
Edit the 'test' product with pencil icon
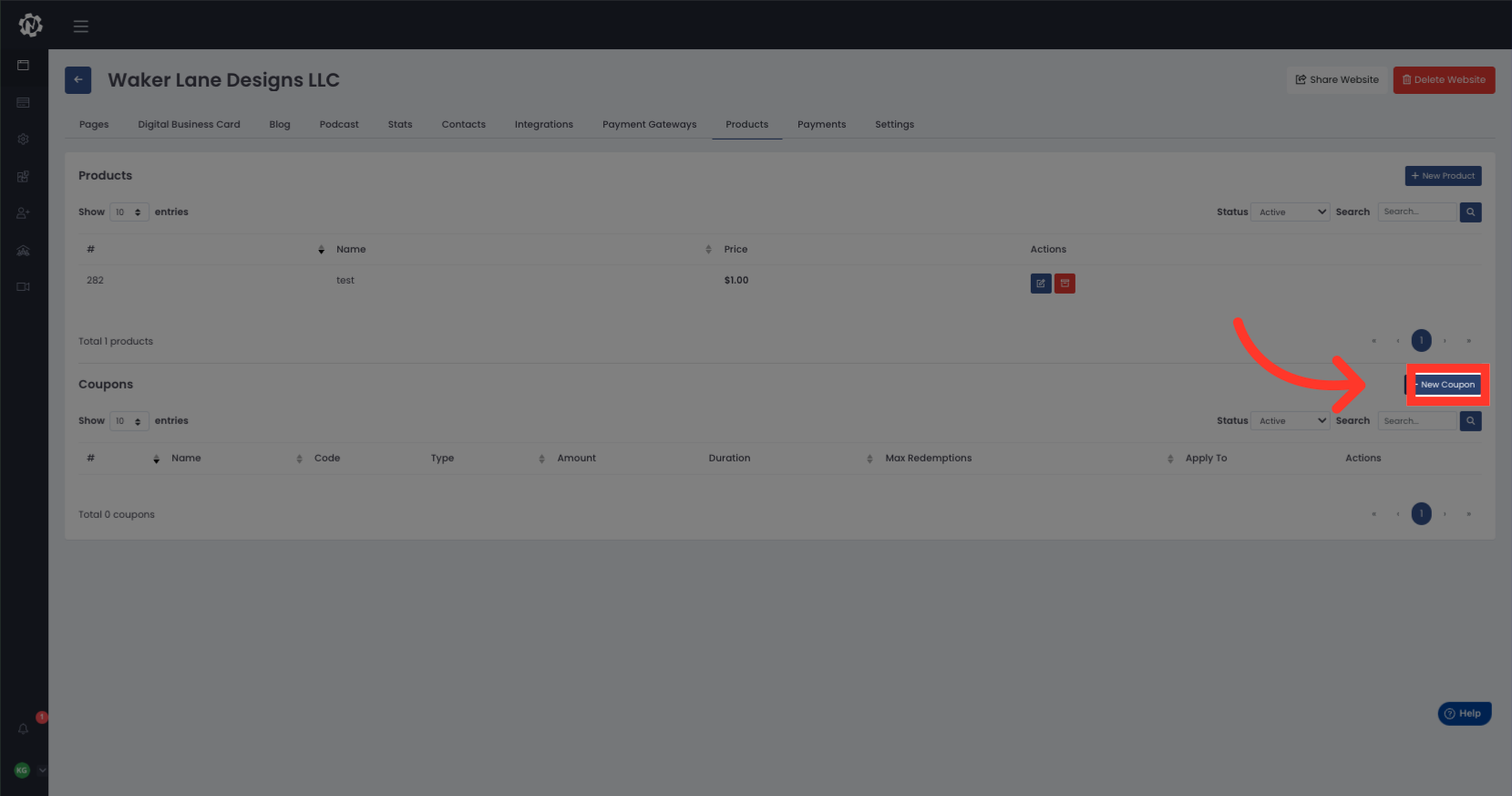1041,284
